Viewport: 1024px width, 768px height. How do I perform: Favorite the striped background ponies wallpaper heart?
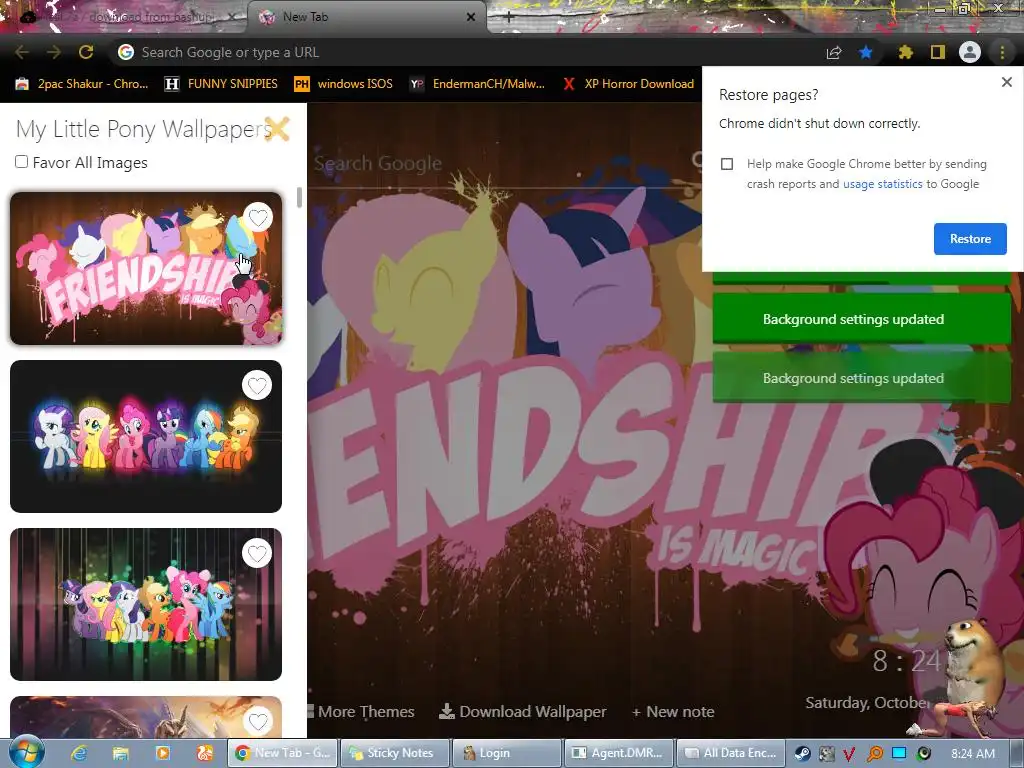(257, 554)
